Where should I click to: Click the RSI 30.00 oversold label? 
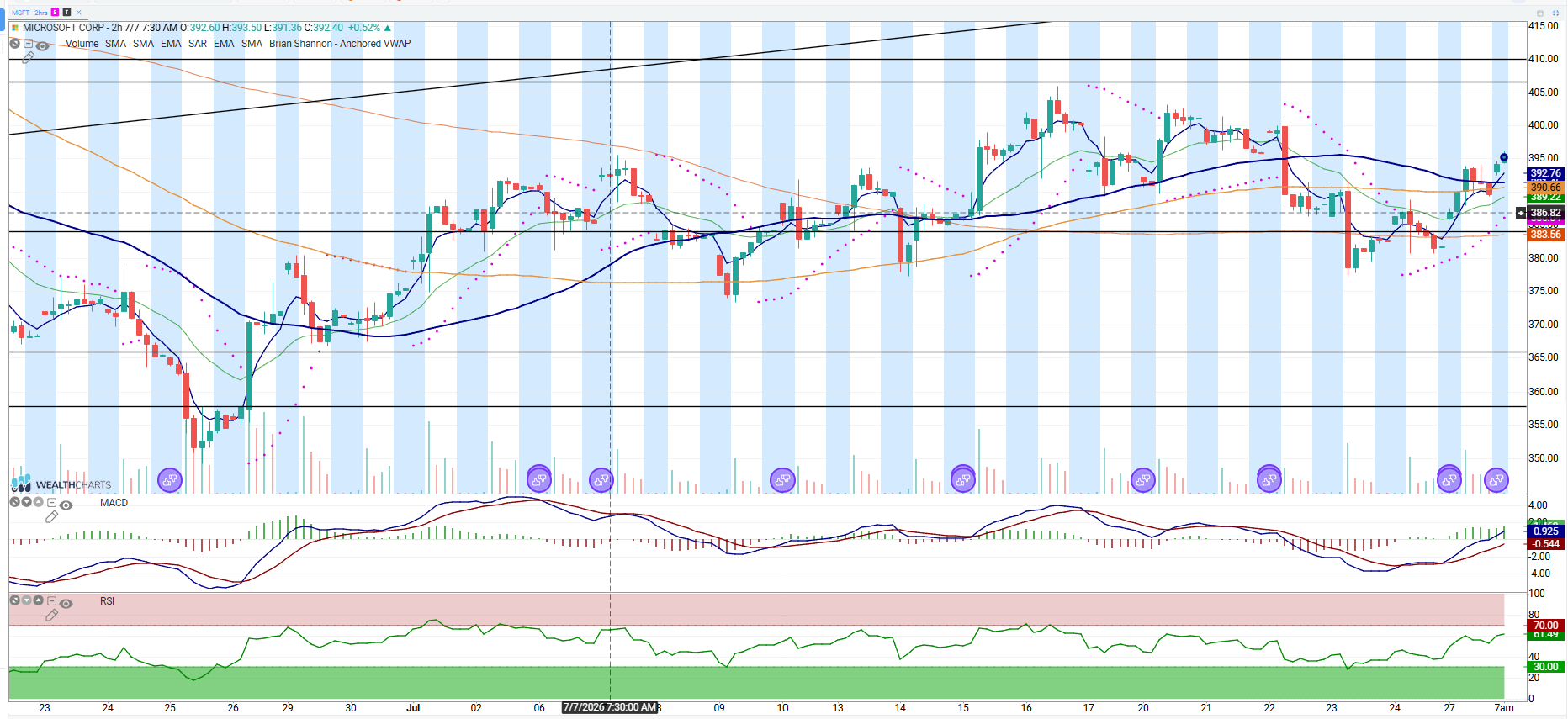1545,667
